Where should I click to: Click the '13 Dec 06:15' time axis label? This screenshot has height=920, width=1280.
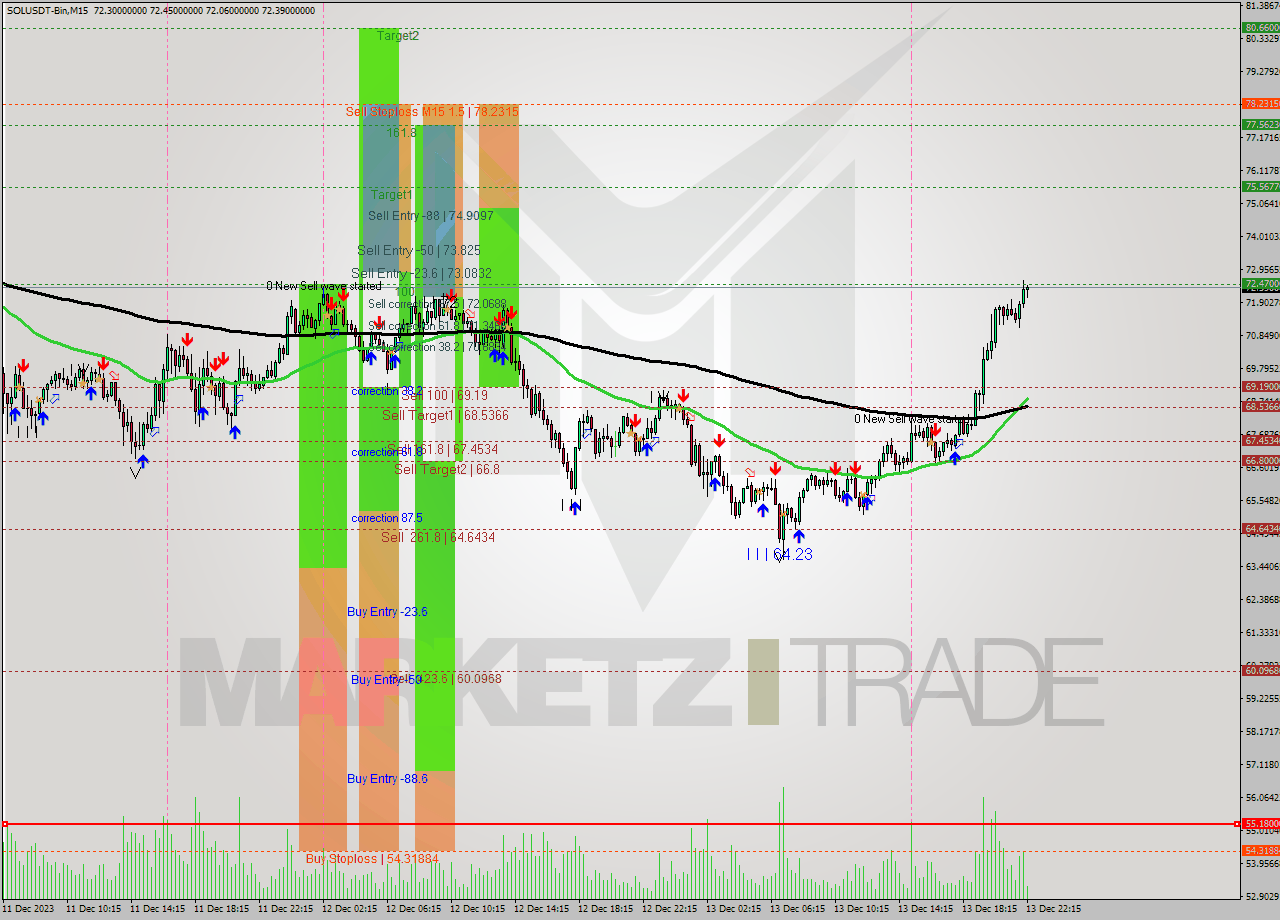click(796, 909)
